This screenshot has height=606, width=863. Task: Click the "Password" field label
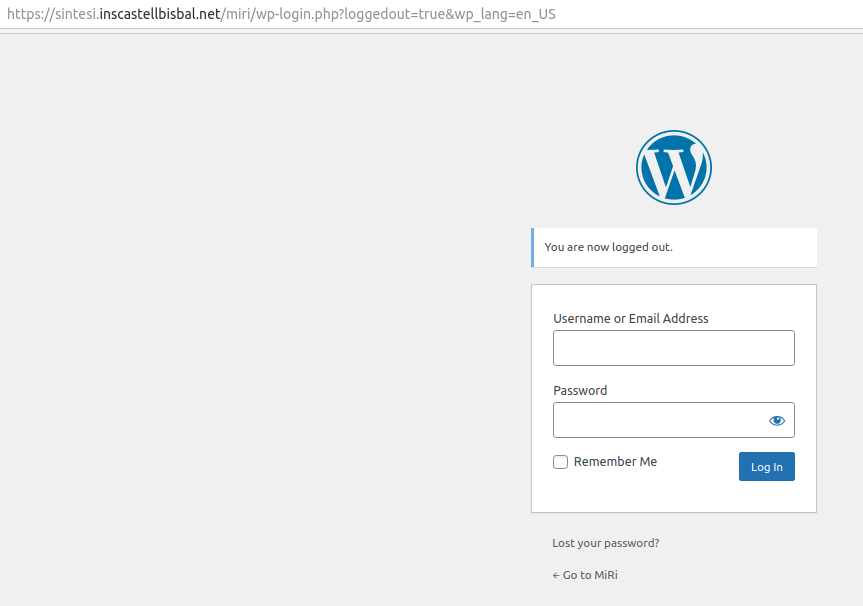[580, 391]
